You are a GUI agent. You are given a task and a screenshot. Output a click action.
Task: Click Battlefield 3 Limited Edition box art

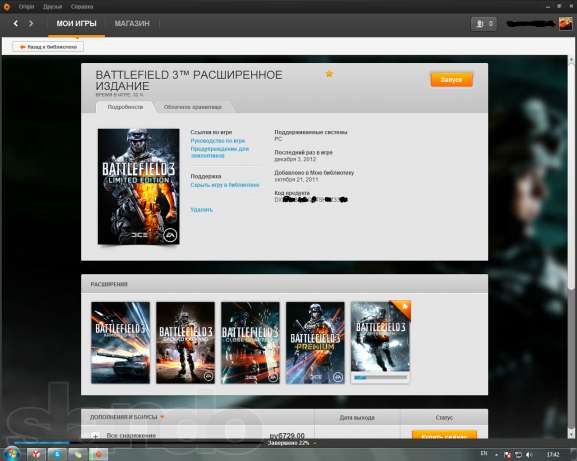(138, 186)
